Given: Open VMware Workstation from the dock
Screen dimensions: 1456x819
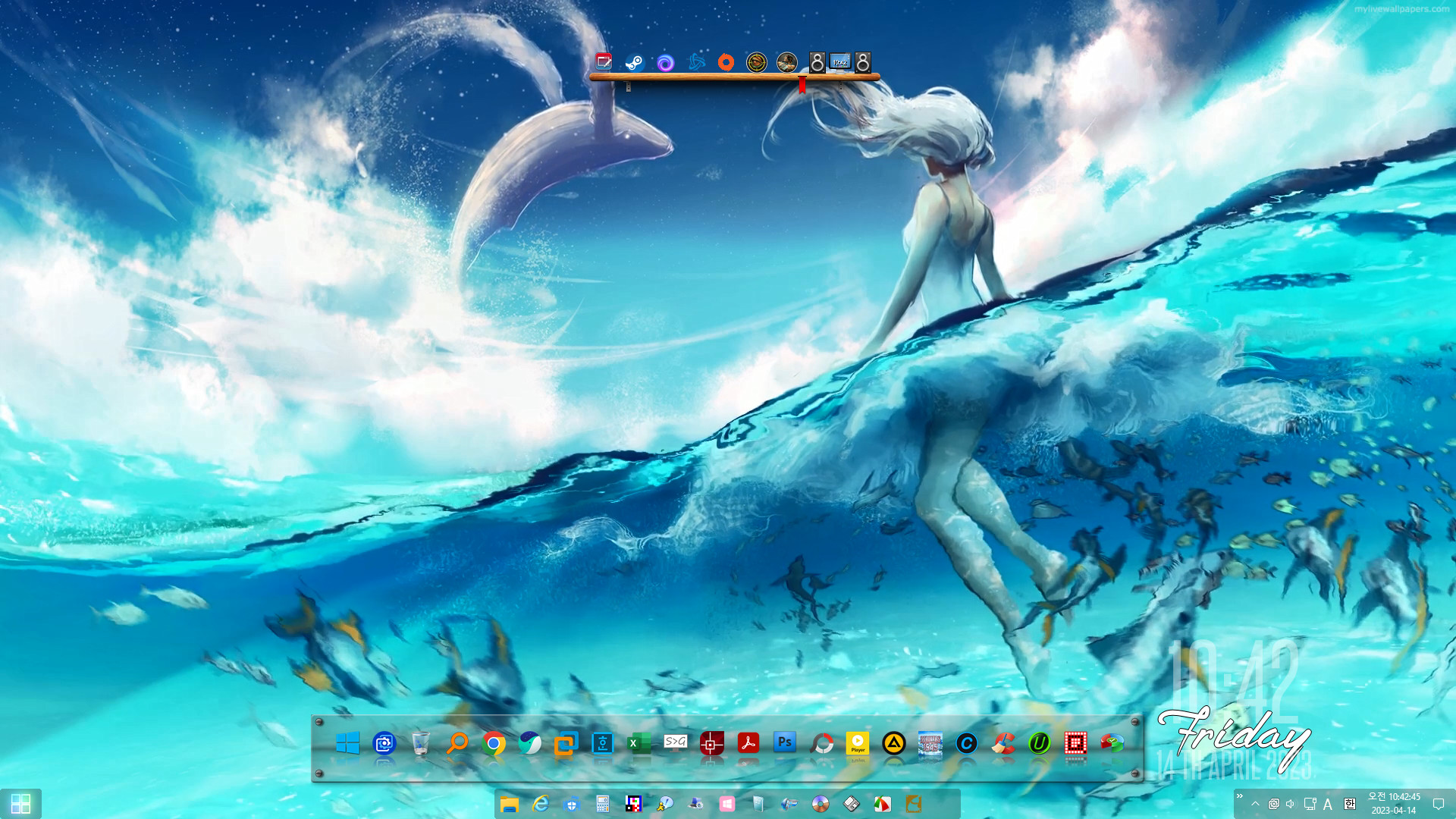Looking at the screenshot, I should [566, 743].
